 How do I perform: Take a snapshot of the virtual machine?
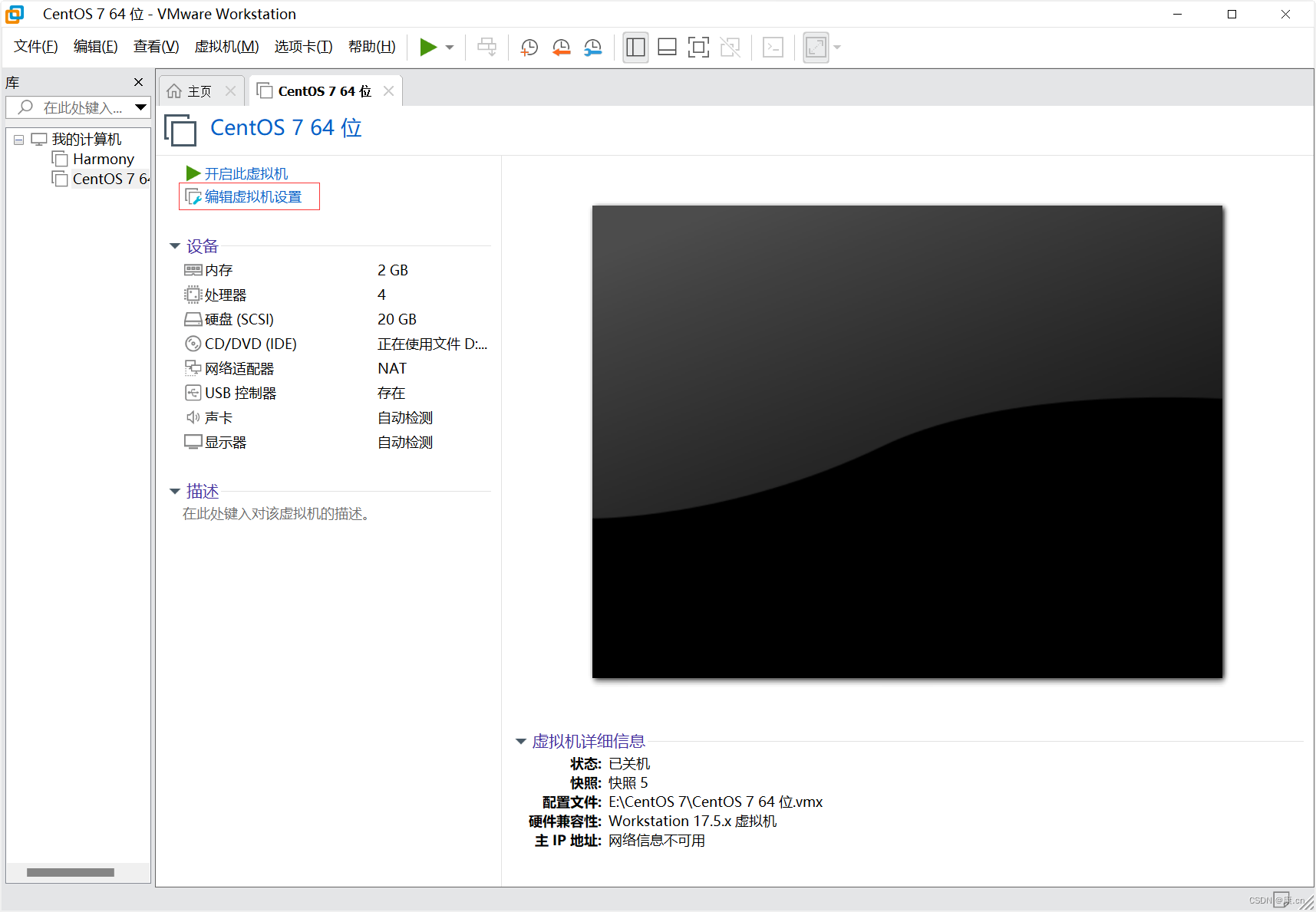(529, 47)
